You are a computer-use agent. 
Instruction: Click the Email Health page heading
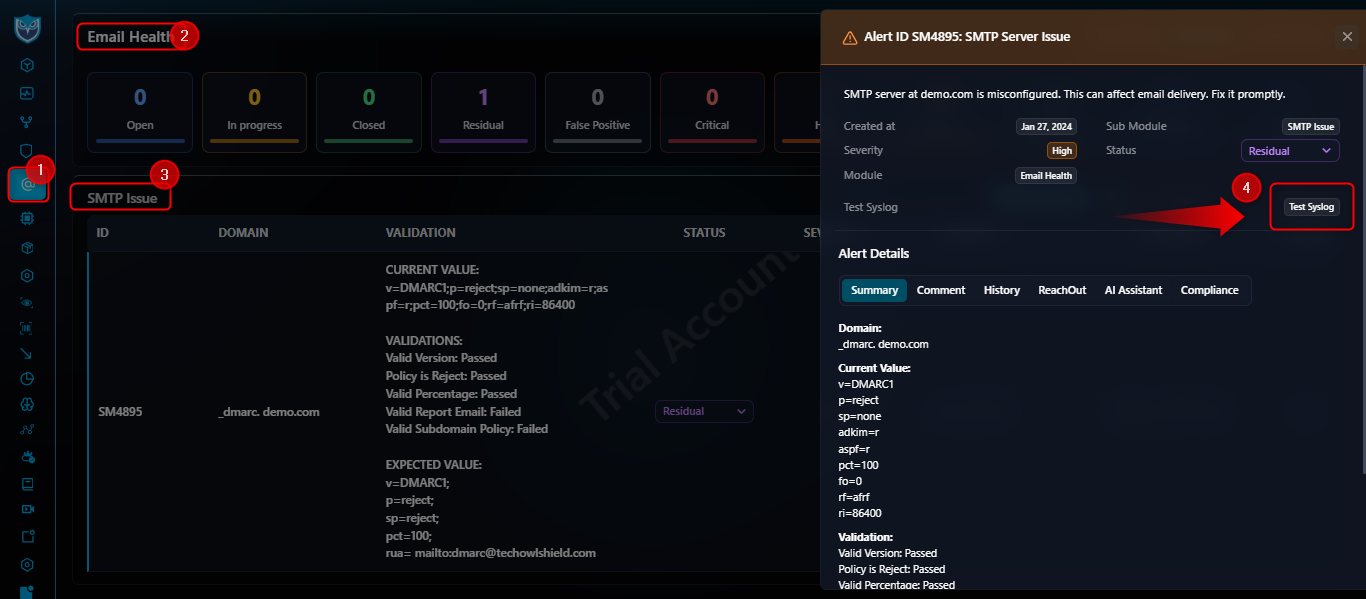pyautogui.click(x=131, y=37)
